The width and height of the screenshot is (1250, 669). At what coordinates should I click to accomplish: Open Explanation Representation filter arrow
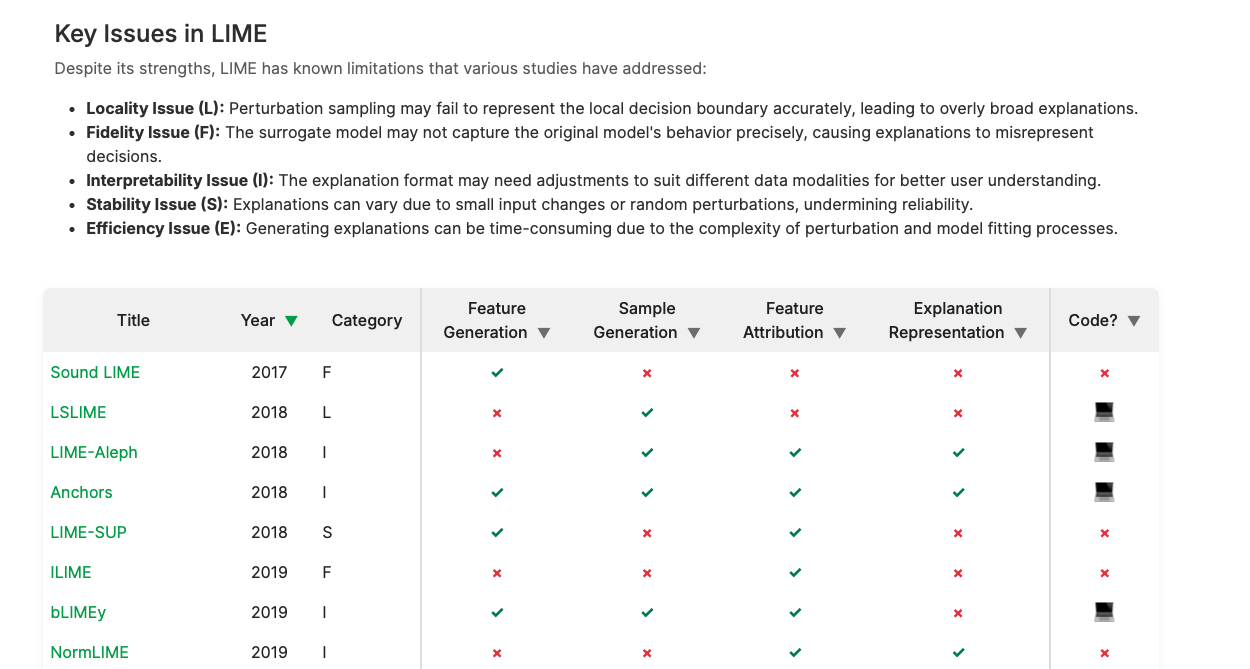click(1021, 333)
